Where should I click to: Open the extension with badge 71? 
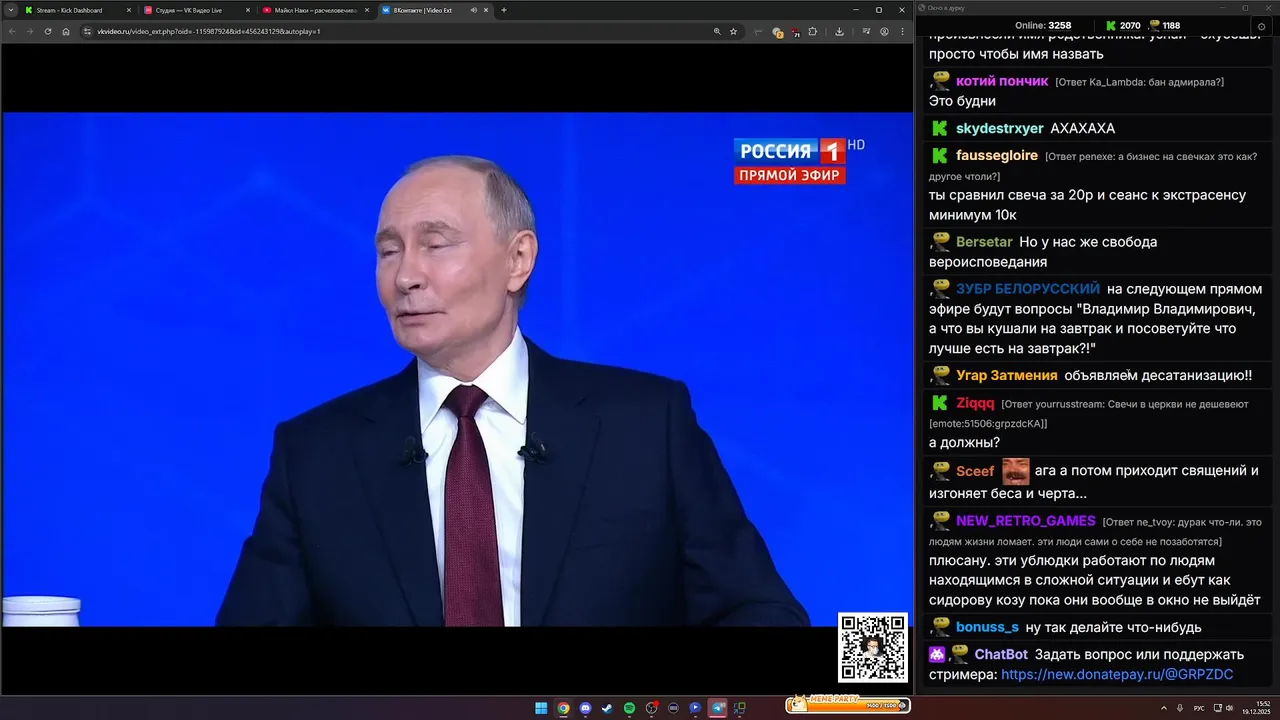(x=795, y=32)
